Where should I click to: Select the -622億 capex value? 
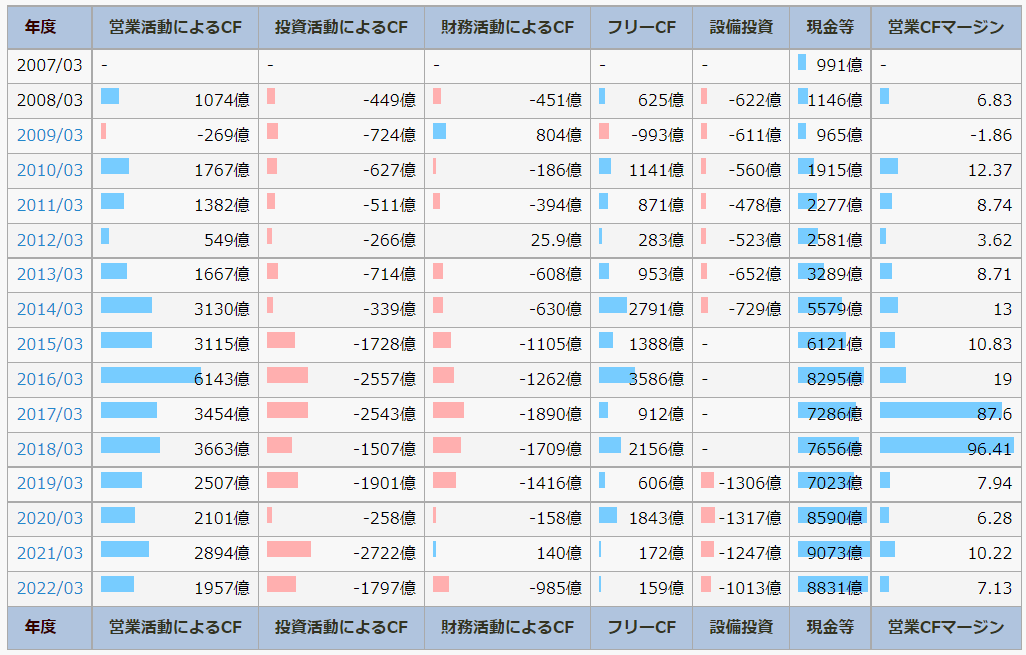click(x=755, y=100)
